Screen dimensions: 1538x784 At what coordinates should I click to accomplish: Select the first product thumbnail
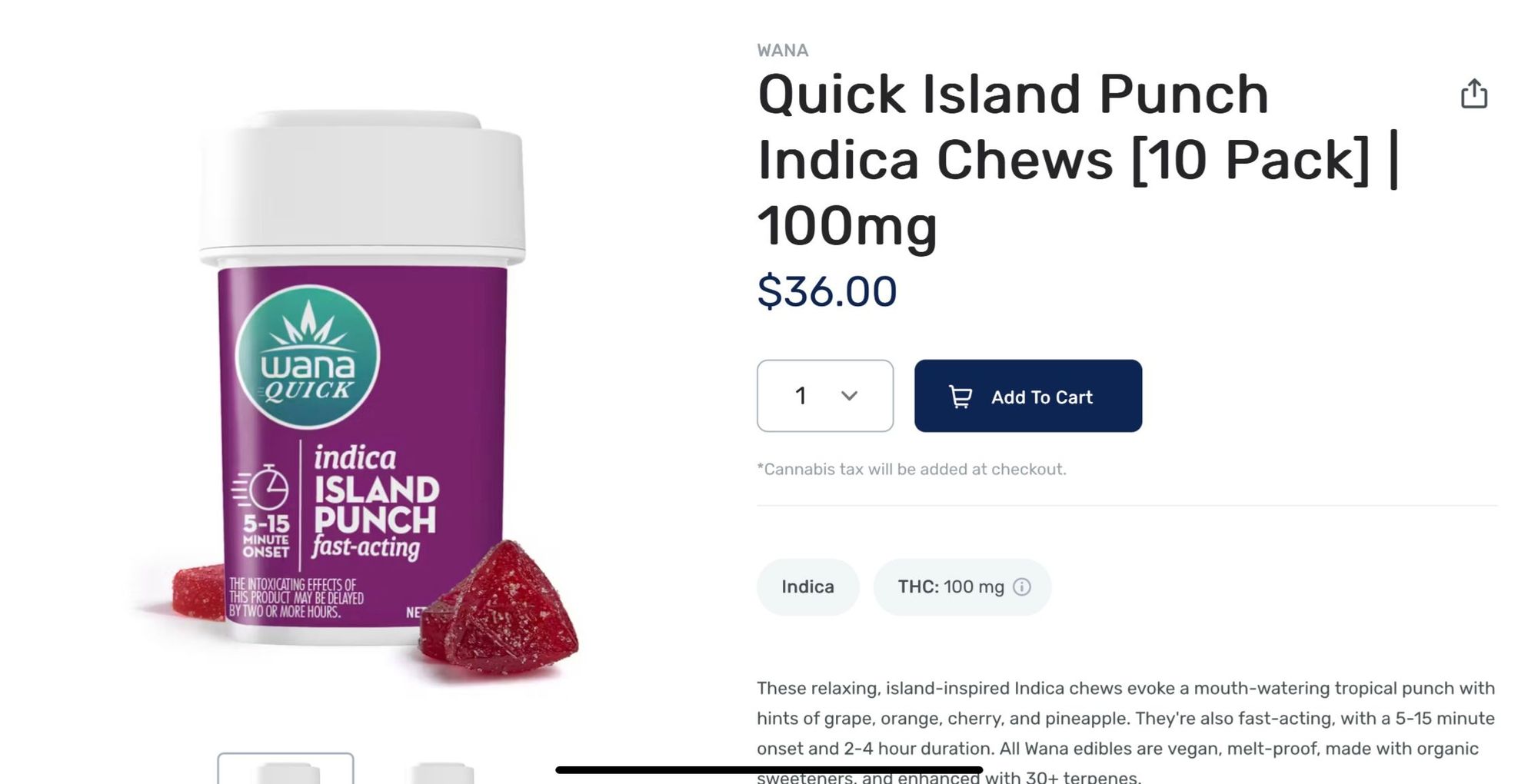pyautogui.click(x=285, y=769)
